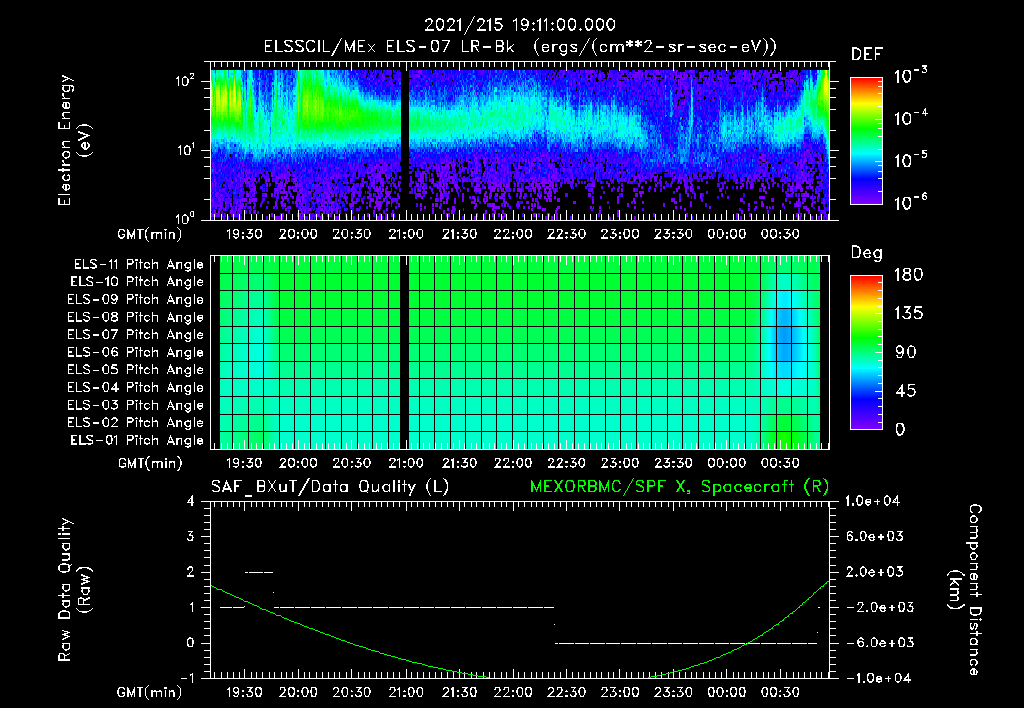Click the MEXORBMC/SPF X, Spacecraft (R) legend
The width and height of the screenshot is (1024, 708).
[679, 487]
